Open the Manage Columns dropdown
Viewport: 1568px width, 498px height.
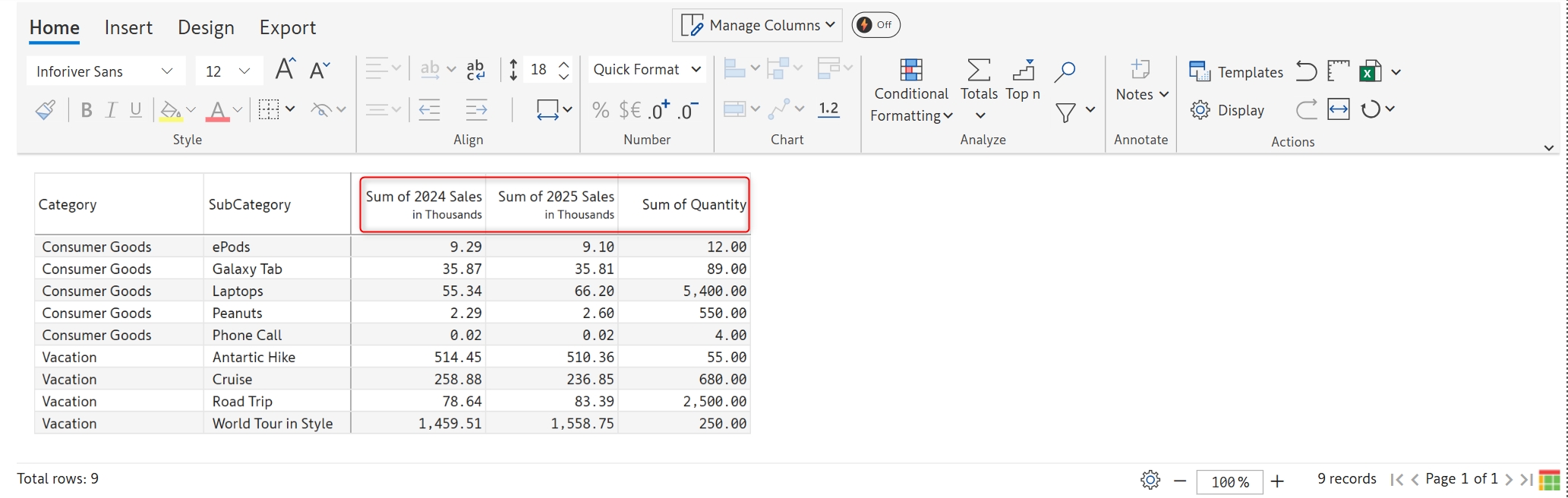[x=757, y=25]
